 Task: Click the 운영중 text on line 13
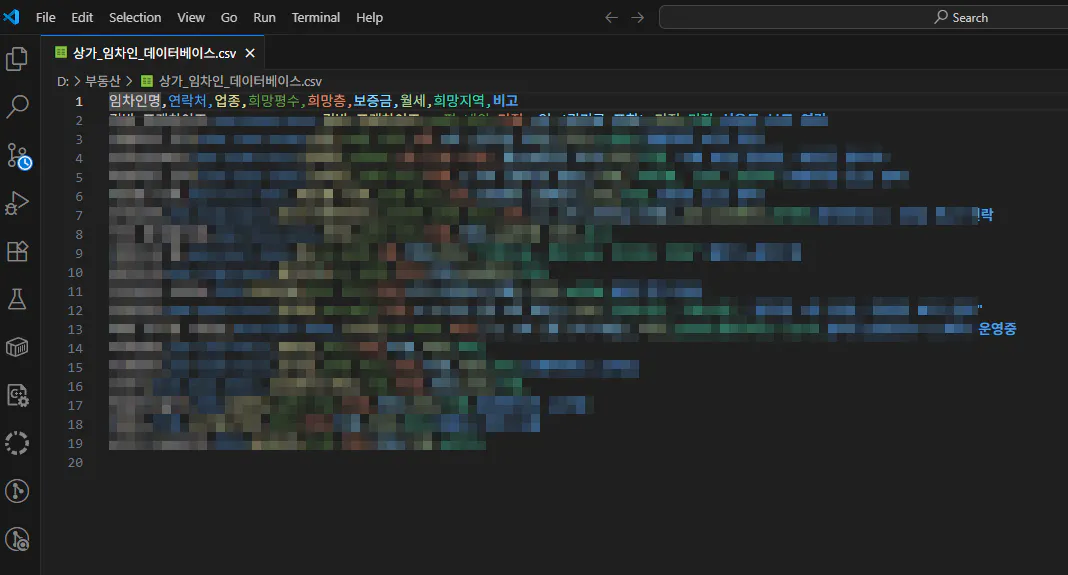point(997,329)
